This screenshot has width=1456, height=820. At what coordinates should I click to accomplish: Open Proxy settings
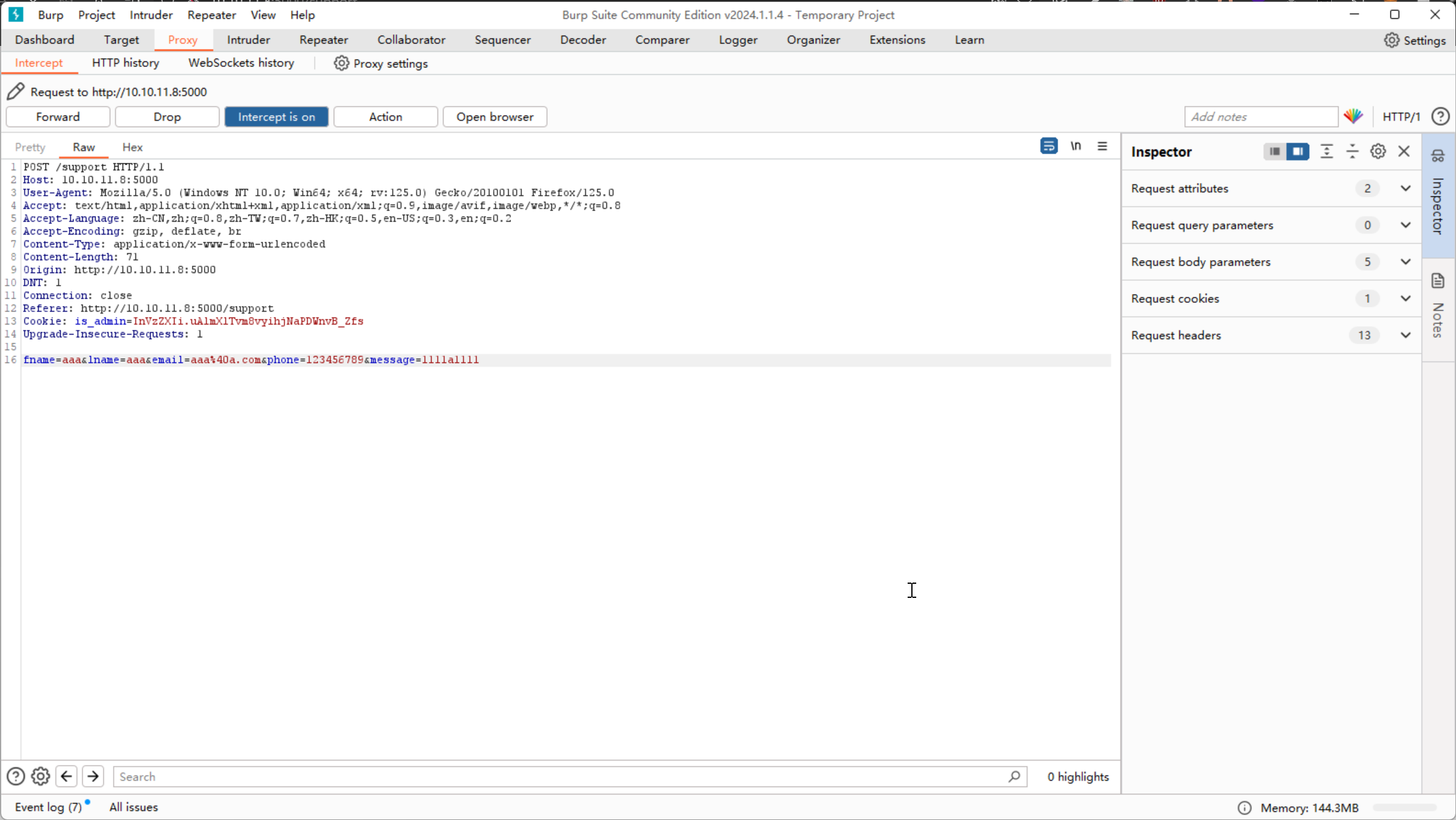381,63
